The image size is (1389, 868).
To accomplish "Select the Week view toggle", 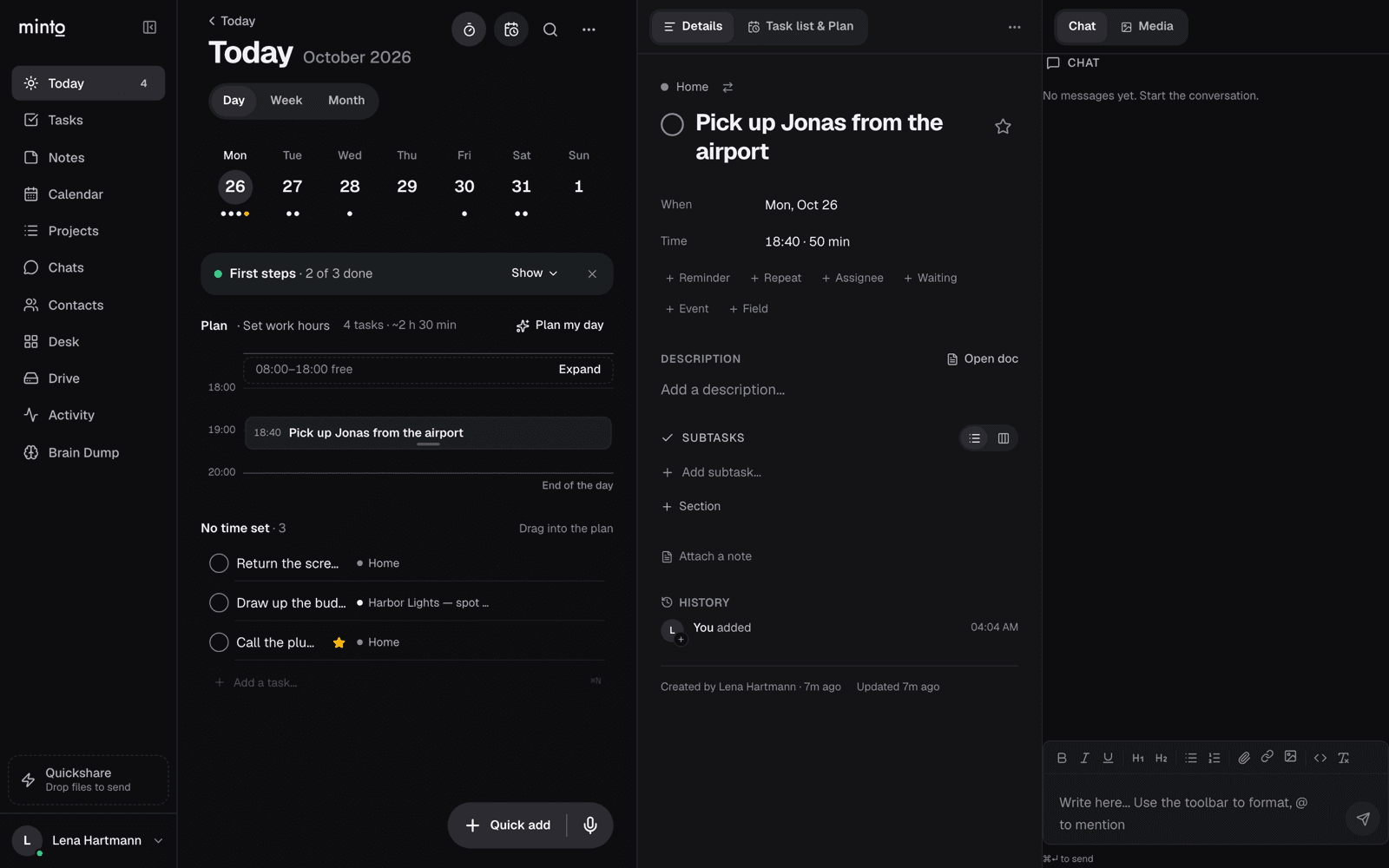I will (x=286, y=101).
